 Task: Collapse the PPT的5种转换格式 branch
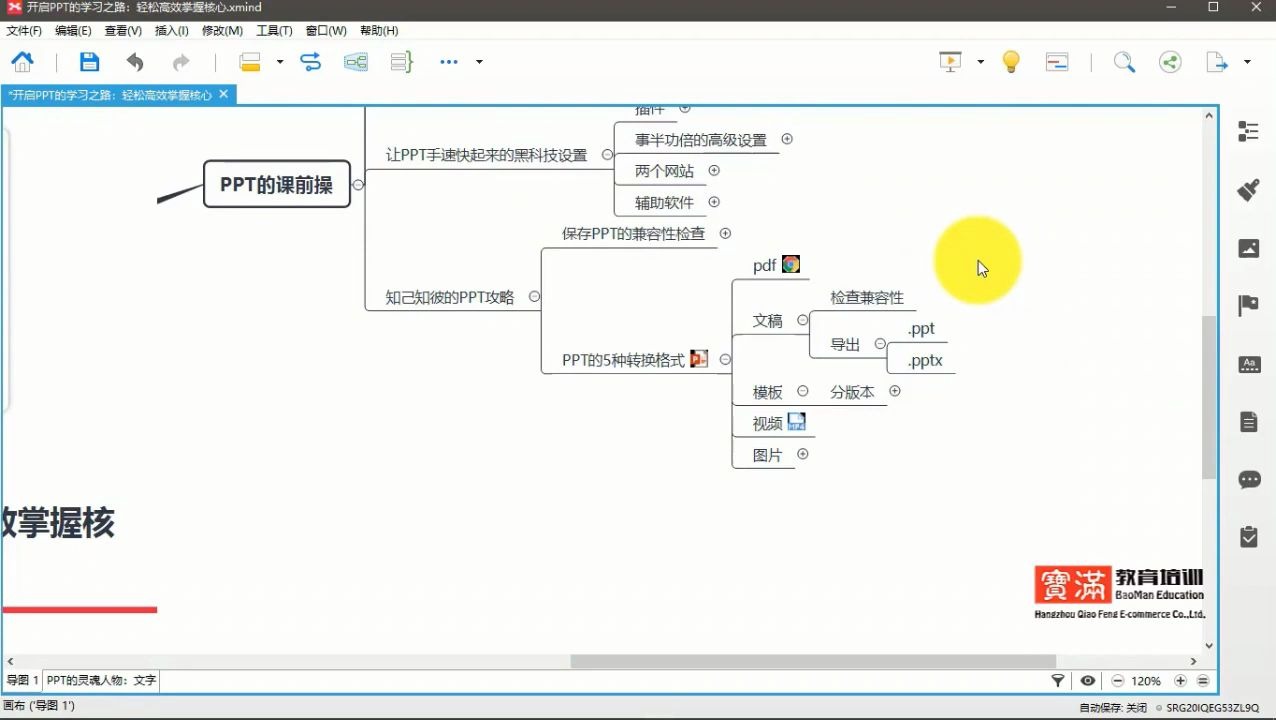click(725, 359)
